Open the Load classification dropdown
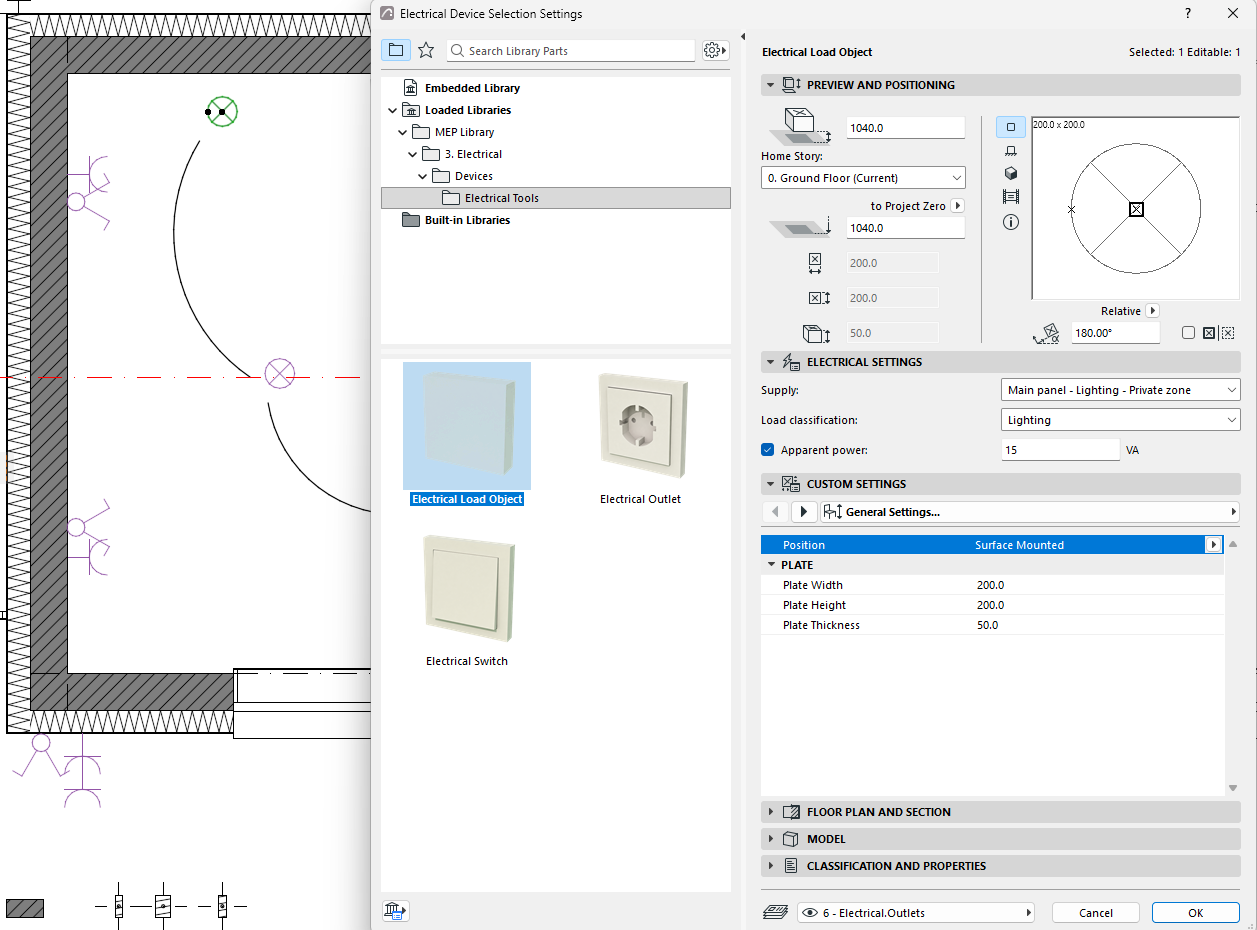This screenshot has height=930, width=1257. (x=1120, y=420)
